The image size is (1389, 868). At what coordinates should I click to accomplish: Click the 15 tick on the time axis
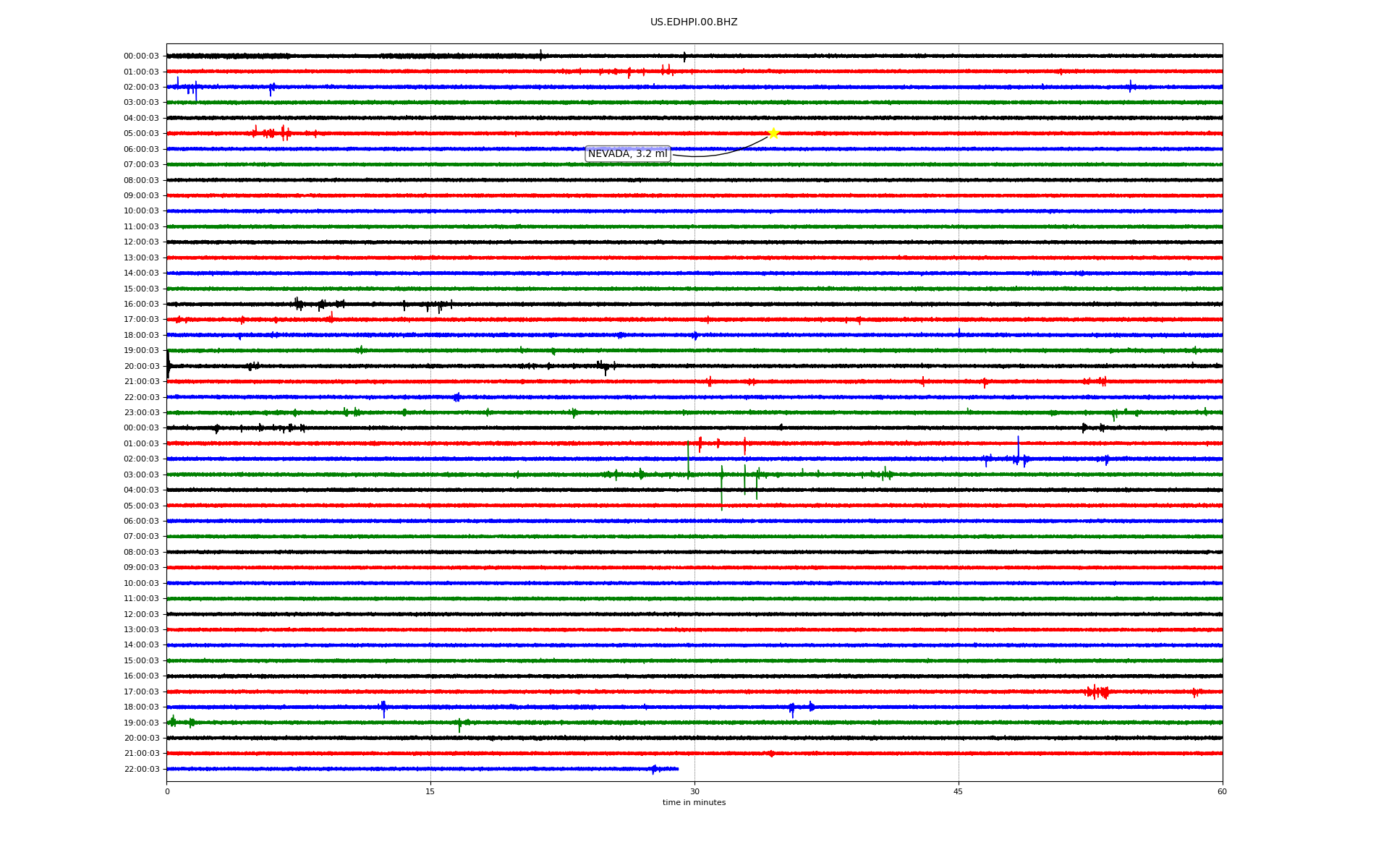[x=430, y=791]
